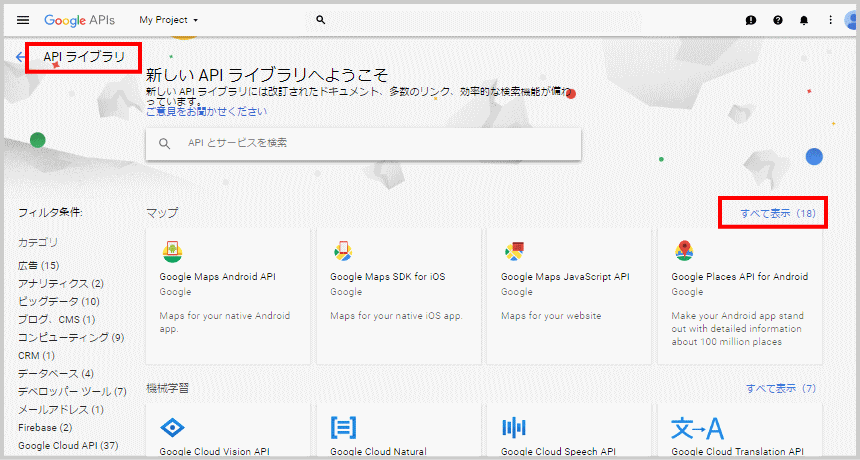Filter by メールアドレス (1) category

[x=61, y=410]
